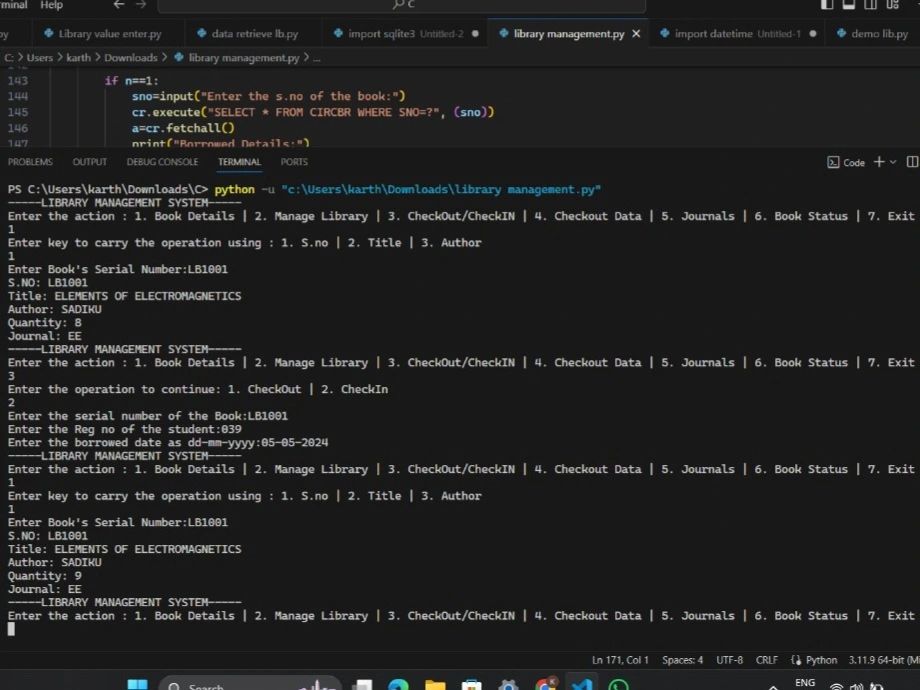Launch Google Chrome from the taskbar
The image size is (920, 690).
coord(544,686)
